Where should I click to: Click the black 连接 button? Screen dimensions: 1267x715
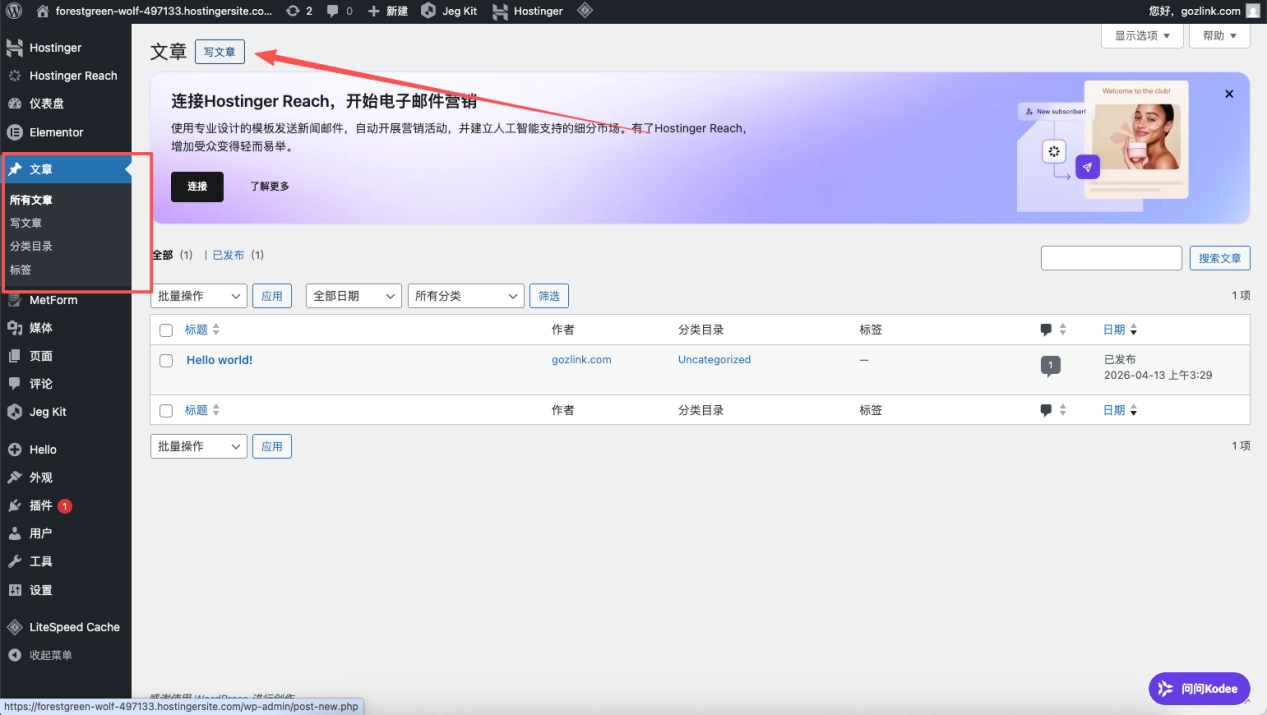197,186
